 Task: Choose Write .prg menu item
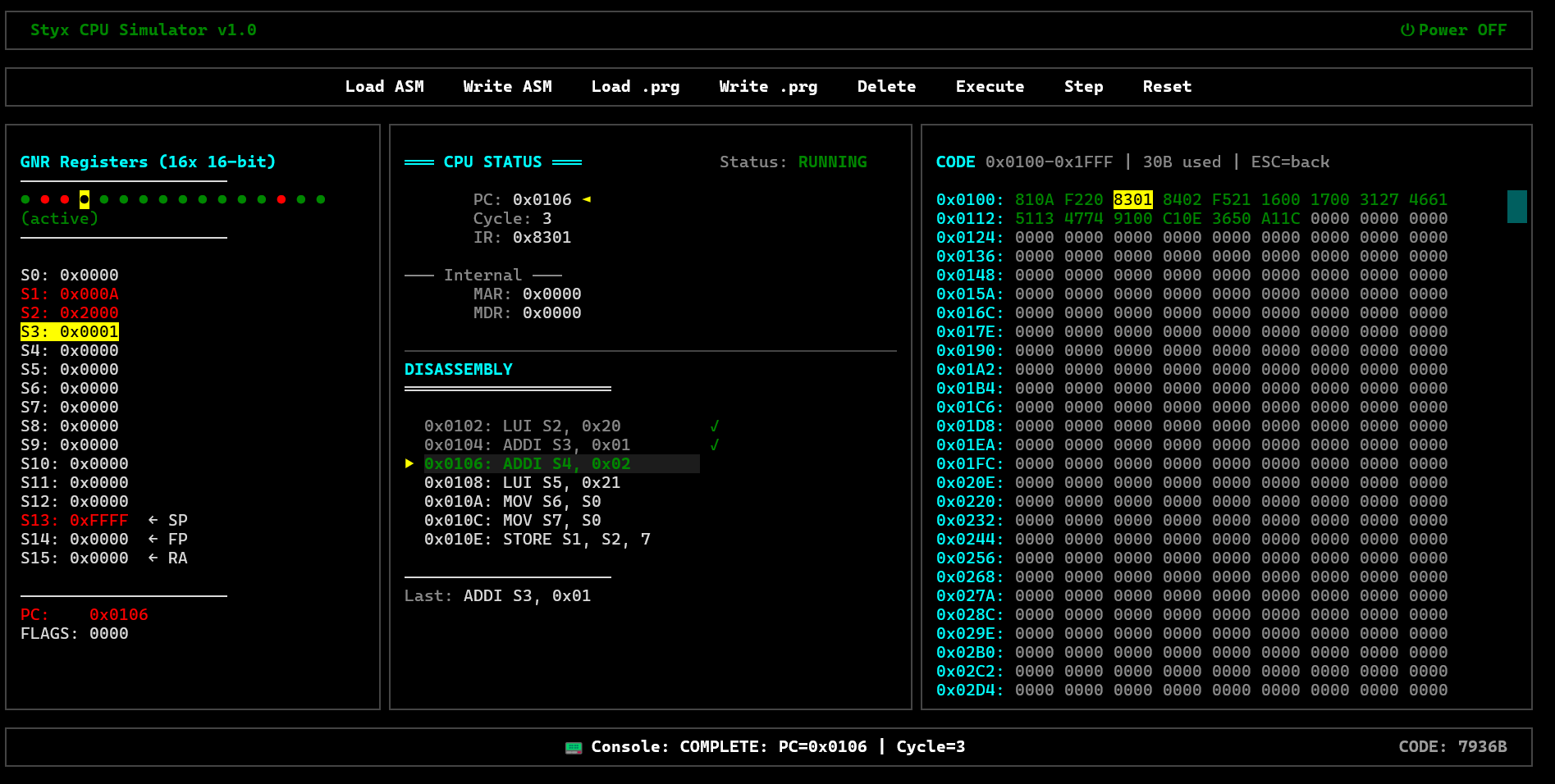coord(768,87)
